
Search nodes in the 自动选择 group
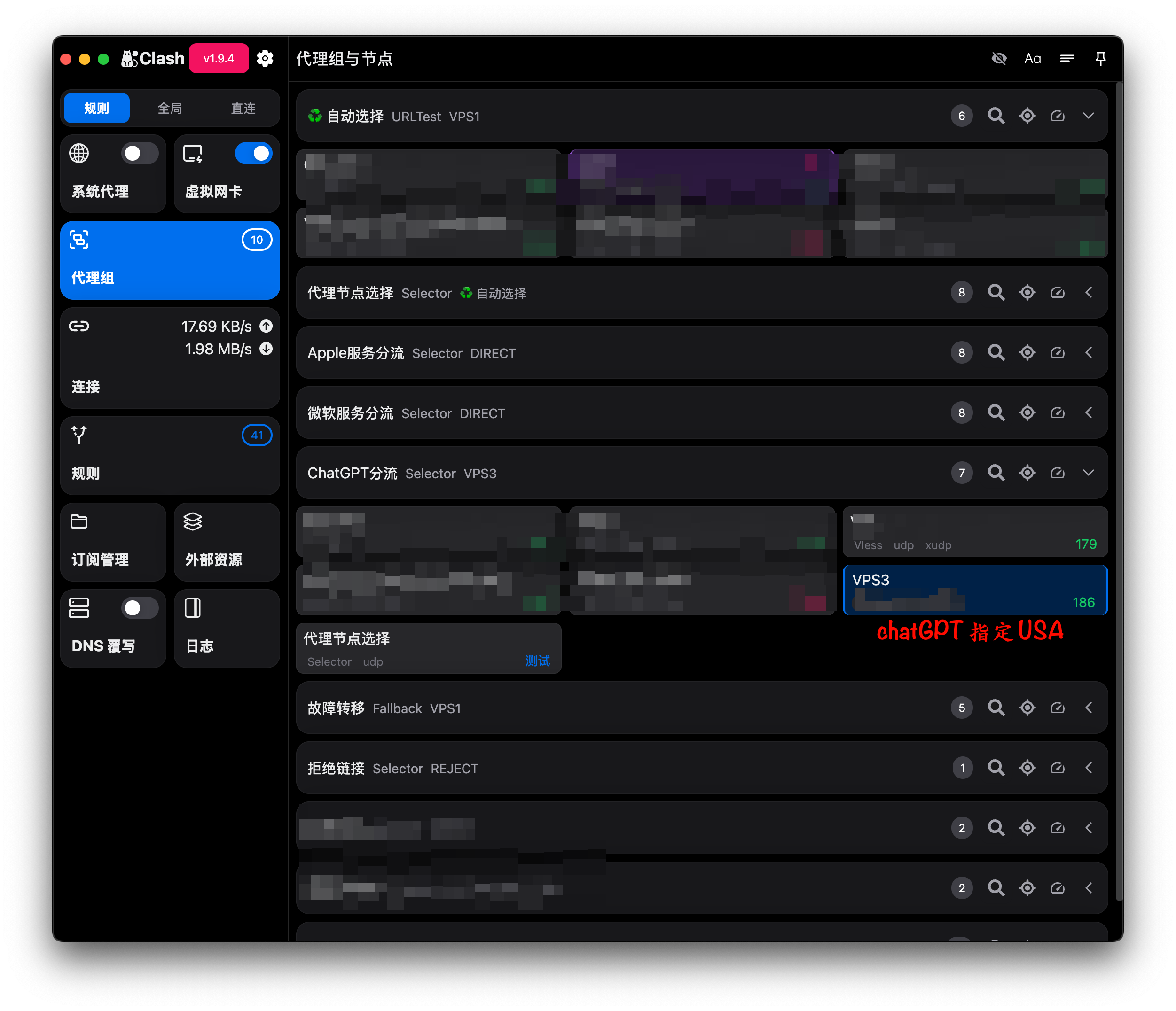tap(996, 116)
